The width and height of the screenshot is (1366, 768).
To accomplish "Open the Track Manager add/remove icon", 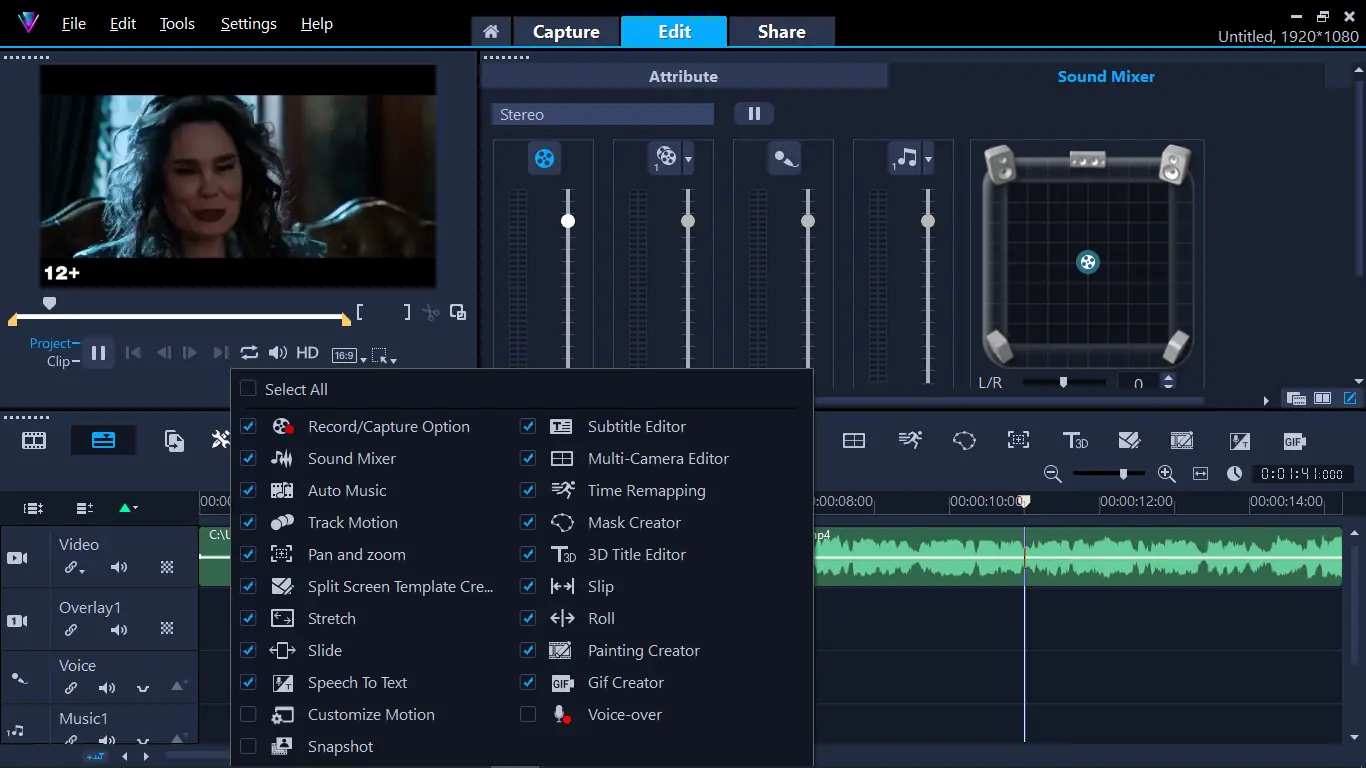I will (84, 508).
